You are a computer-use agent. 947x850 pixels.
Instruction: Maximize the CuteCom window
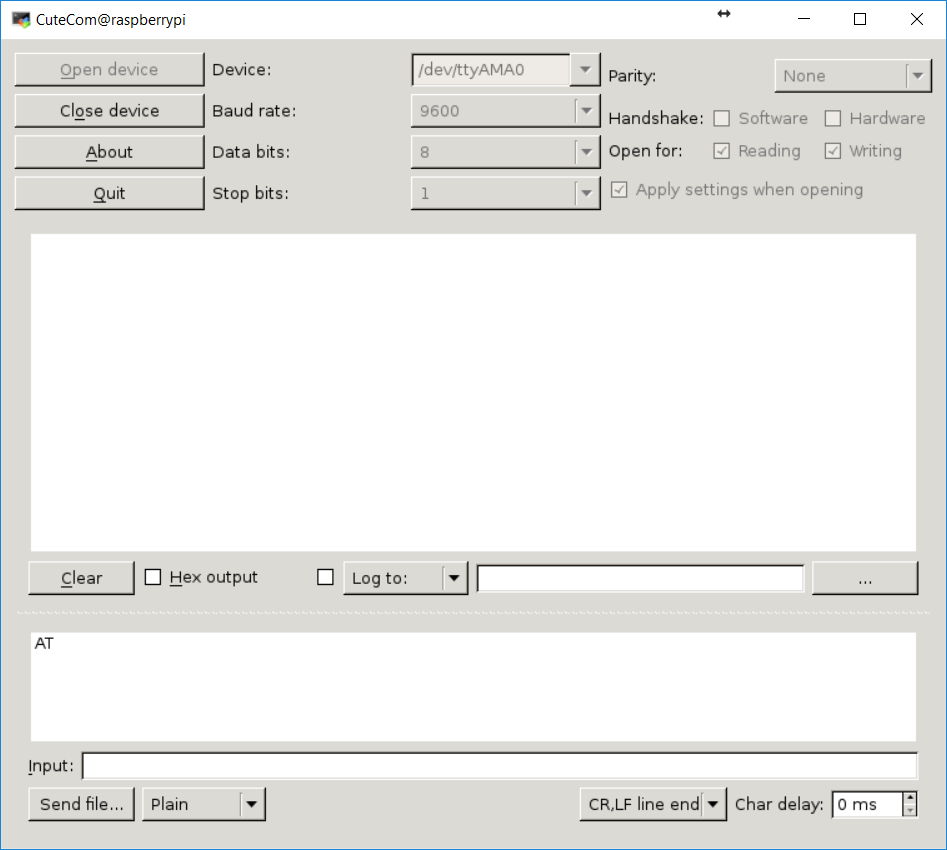point(860,19)
